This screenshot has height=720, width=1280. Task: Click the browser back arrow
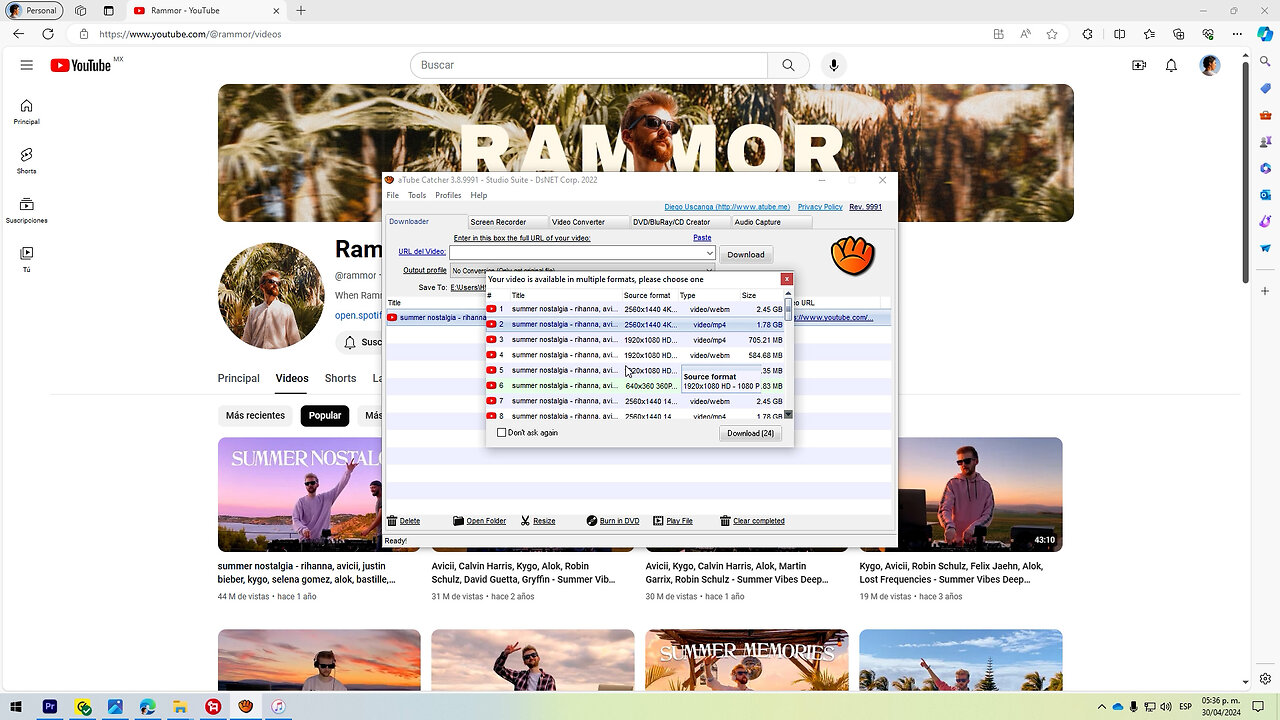pos(18,33)
